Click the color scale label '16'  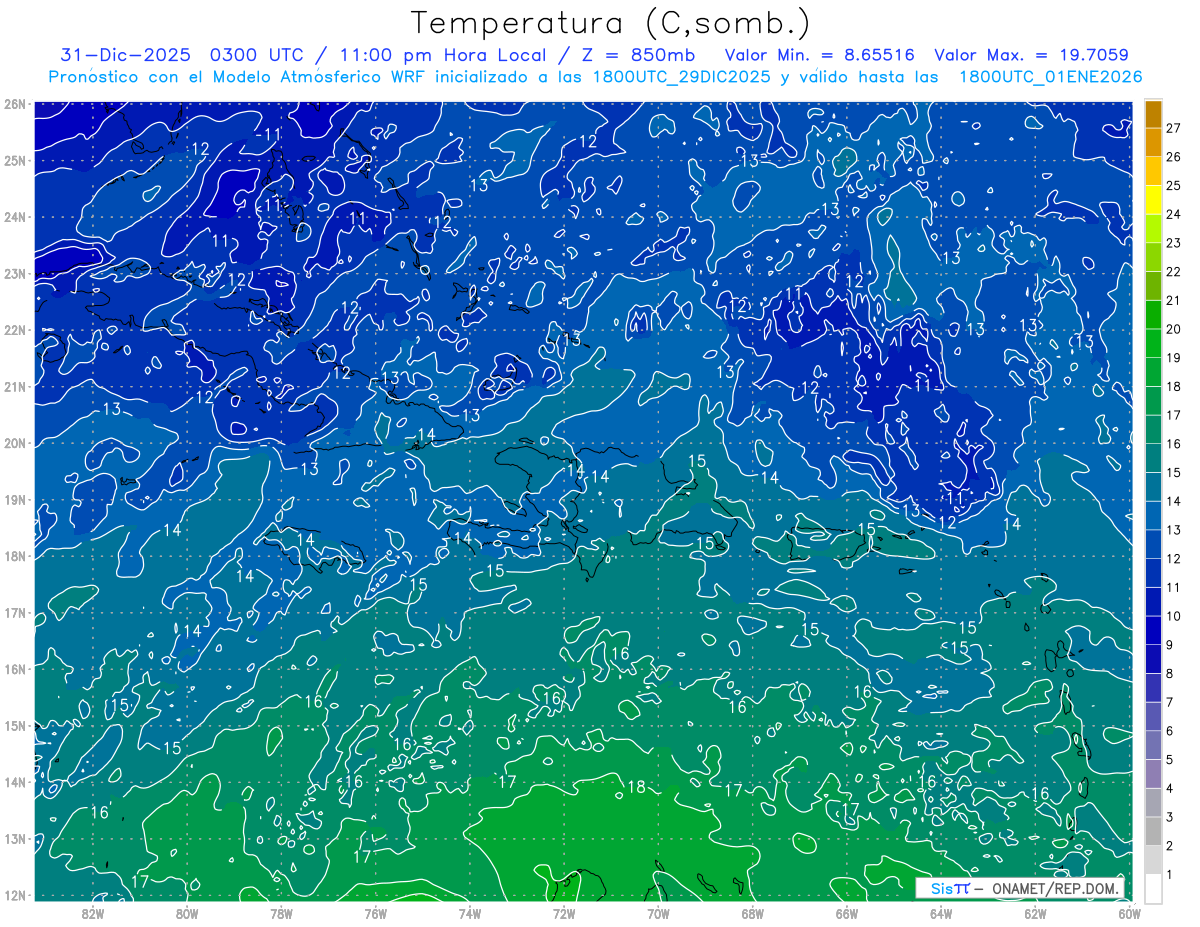pos(1174,443)
